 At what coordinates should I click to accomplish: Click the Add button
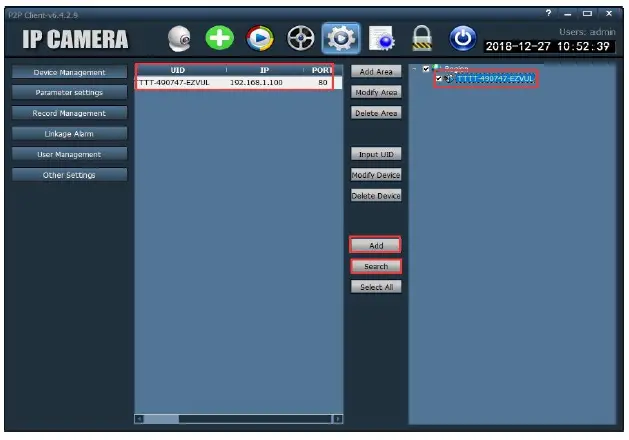(376, 245)
